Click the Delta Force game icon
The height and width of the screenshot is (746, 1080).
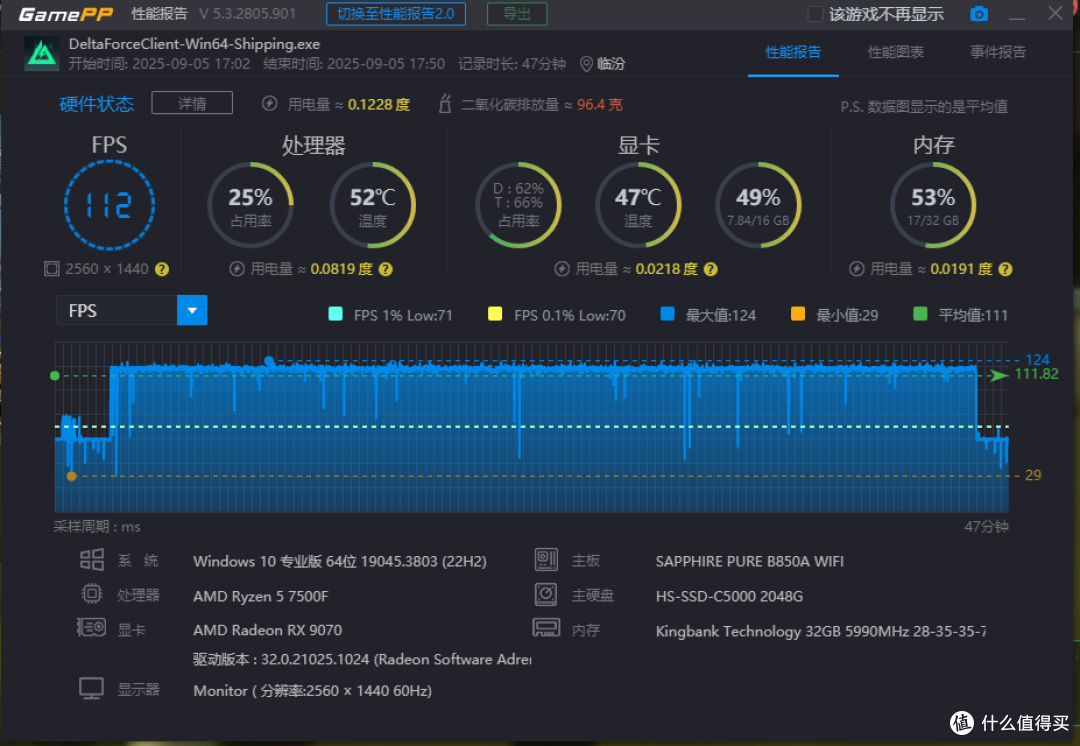[x=42, y=54]
